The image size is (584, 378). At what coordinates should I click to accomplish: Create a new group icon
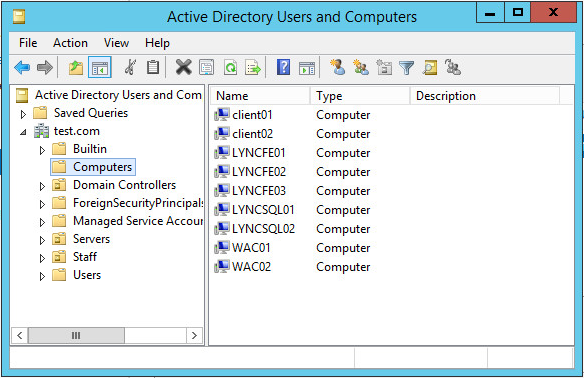(361, 67)
